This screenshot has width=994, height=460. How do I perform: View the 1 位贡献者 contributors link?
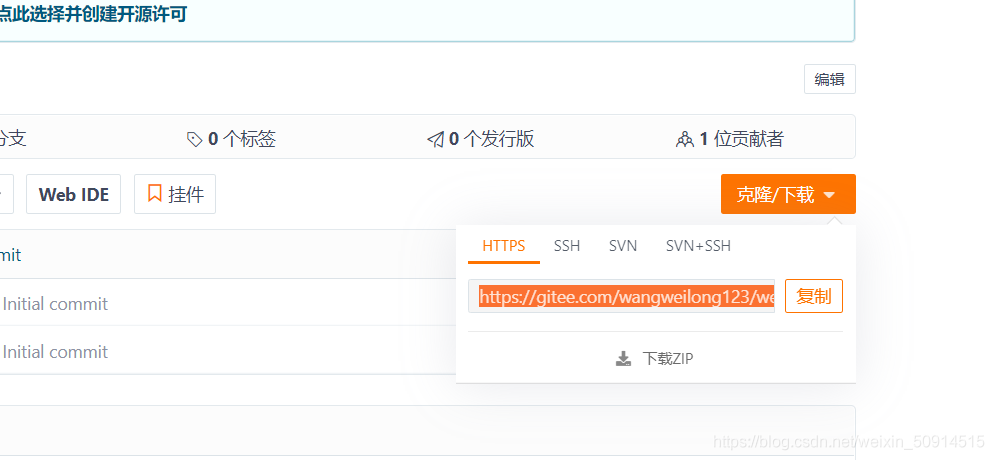coord(730,139)
